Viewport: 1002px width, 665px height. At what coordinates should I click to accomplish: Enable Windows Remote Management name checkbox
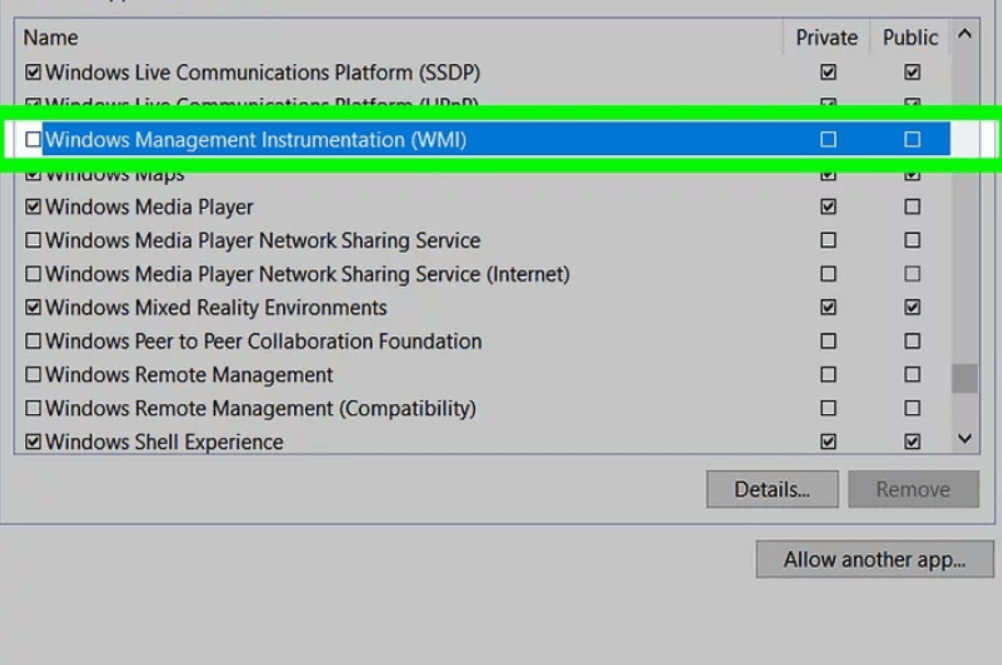pos(33,374)
